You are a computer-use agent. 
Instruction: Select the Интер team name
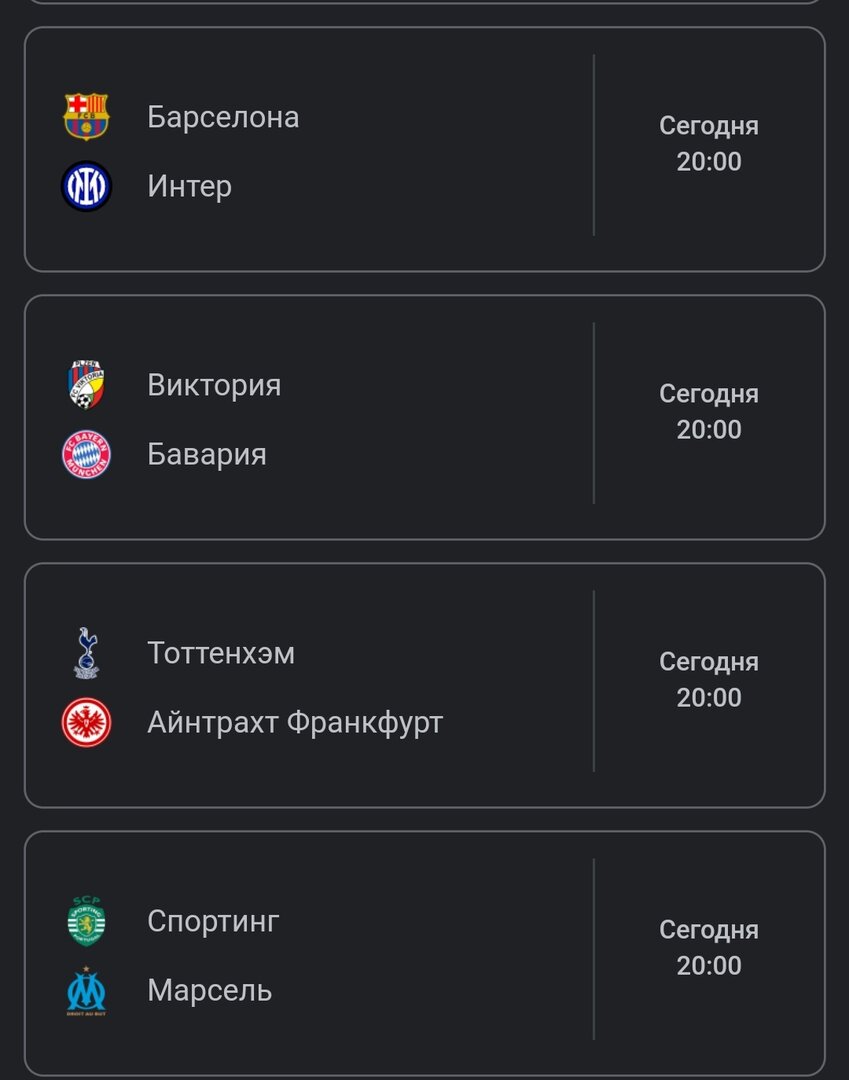(x=190, y=187)
